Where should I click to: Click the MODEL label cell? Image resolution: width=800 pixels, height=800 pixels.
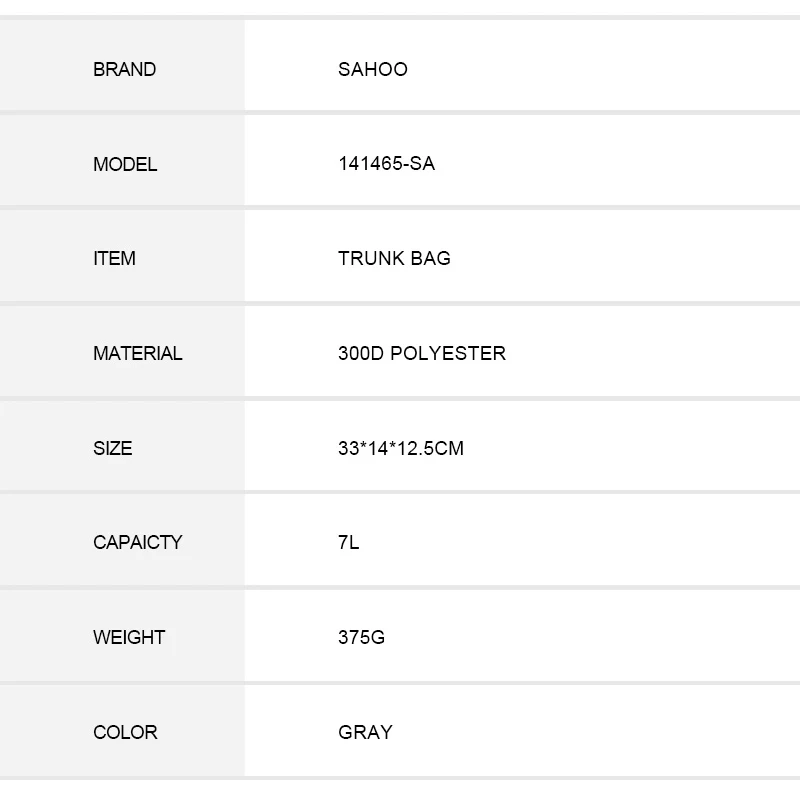pos(125,164)
